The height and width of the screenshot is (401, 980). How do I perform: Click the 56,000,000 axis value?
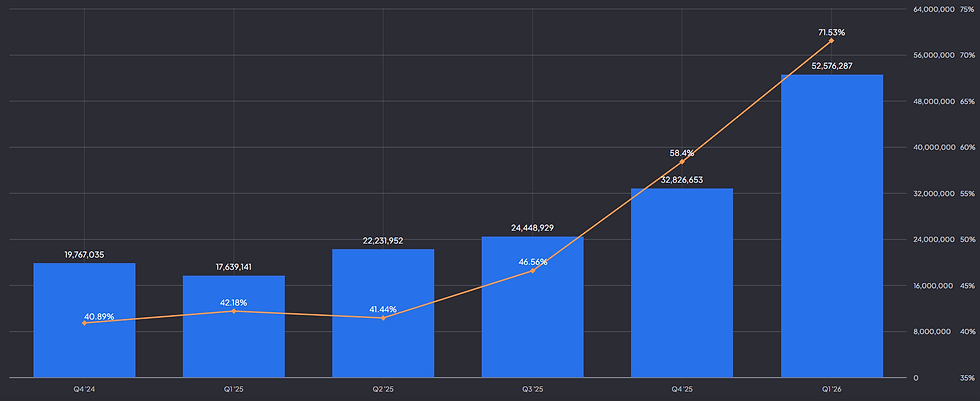point(933,56)
